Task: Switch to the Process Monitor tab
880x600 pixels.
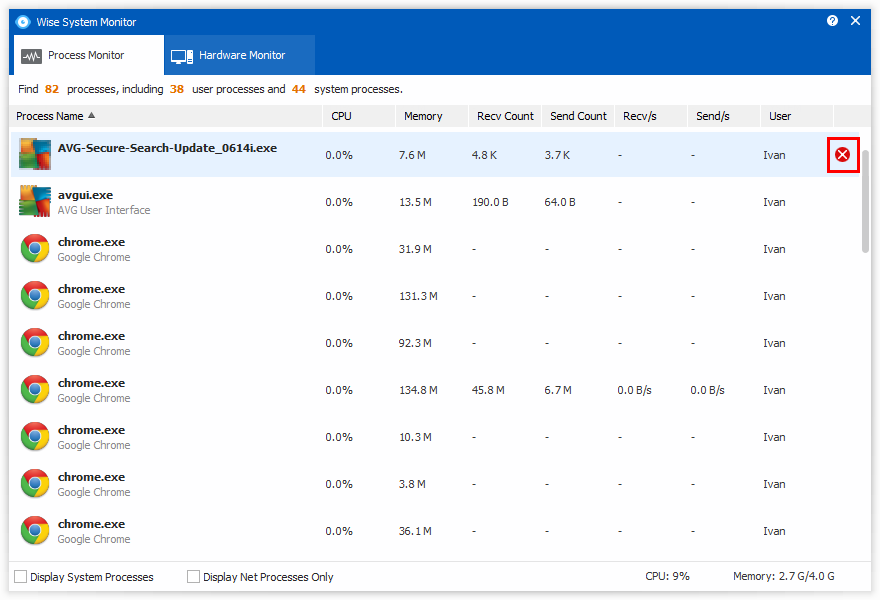Action: click(x=89, y=55)
